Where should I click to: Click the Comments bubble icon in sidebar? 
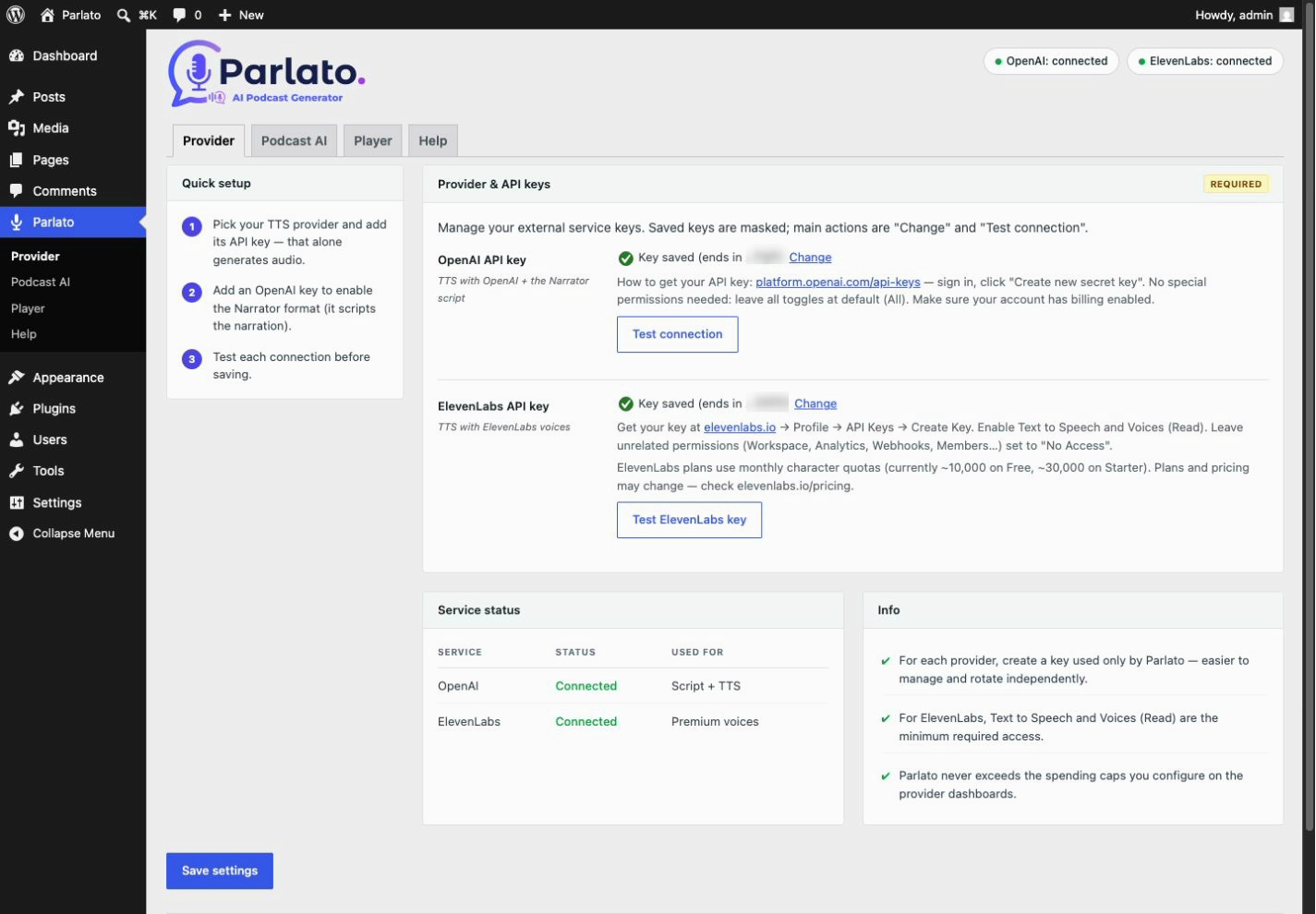click(17, 191)
